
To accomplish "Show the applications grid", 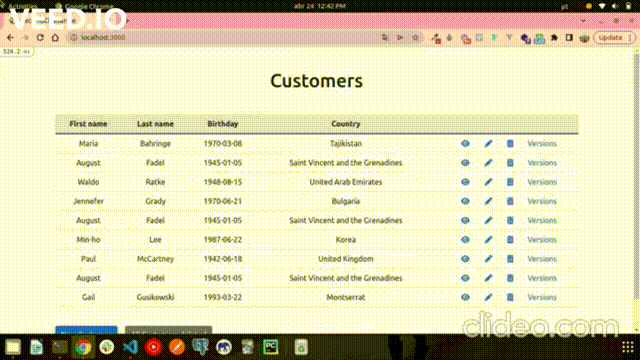I will [627, 347].
